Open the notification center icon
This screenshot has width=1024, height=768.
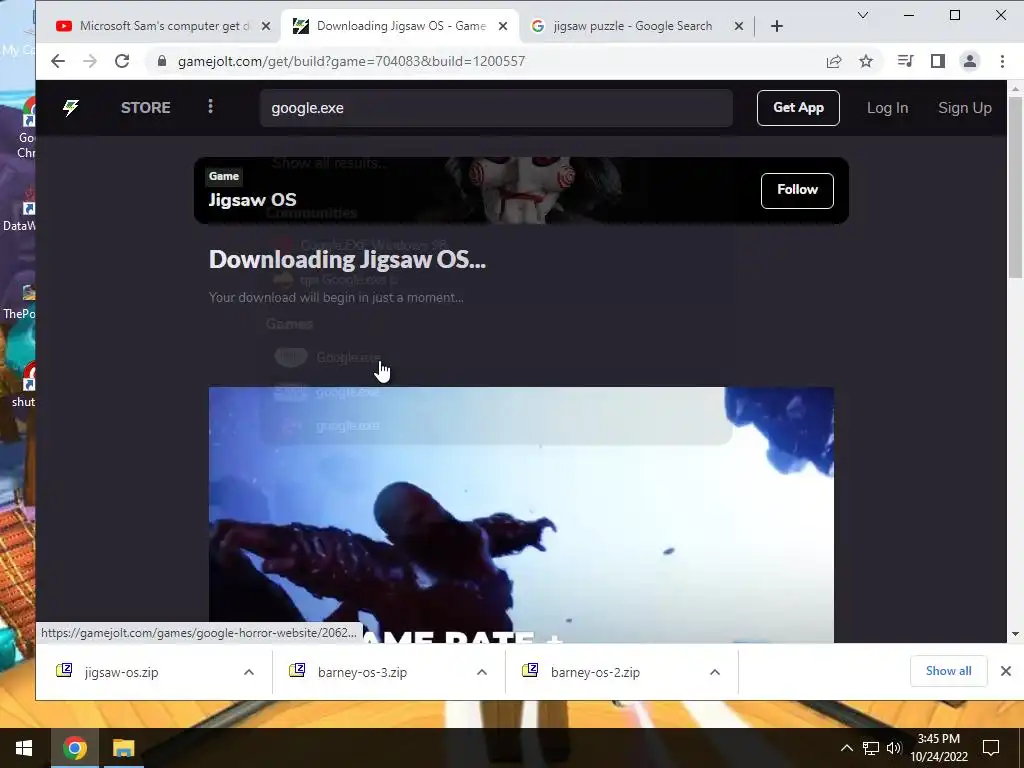click(991, 748)
